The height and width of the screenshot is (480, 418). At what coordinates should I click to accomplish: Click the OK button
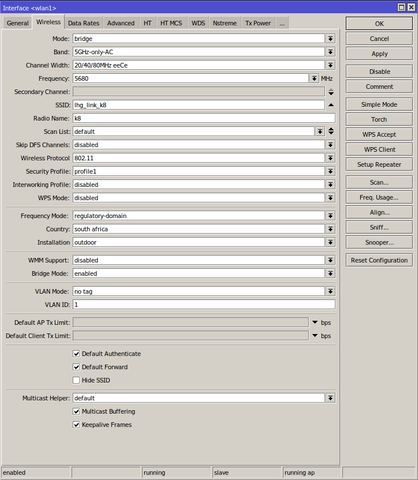coord(379,24)
